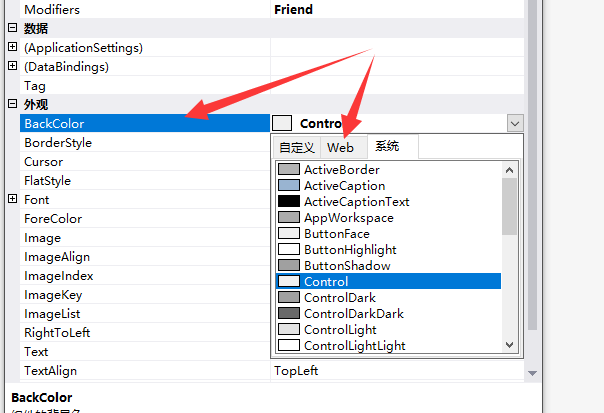This screenshot has height=413, width=604.
Task: Open the BackColor dropdown arrow
Action: tap(514, 123)
